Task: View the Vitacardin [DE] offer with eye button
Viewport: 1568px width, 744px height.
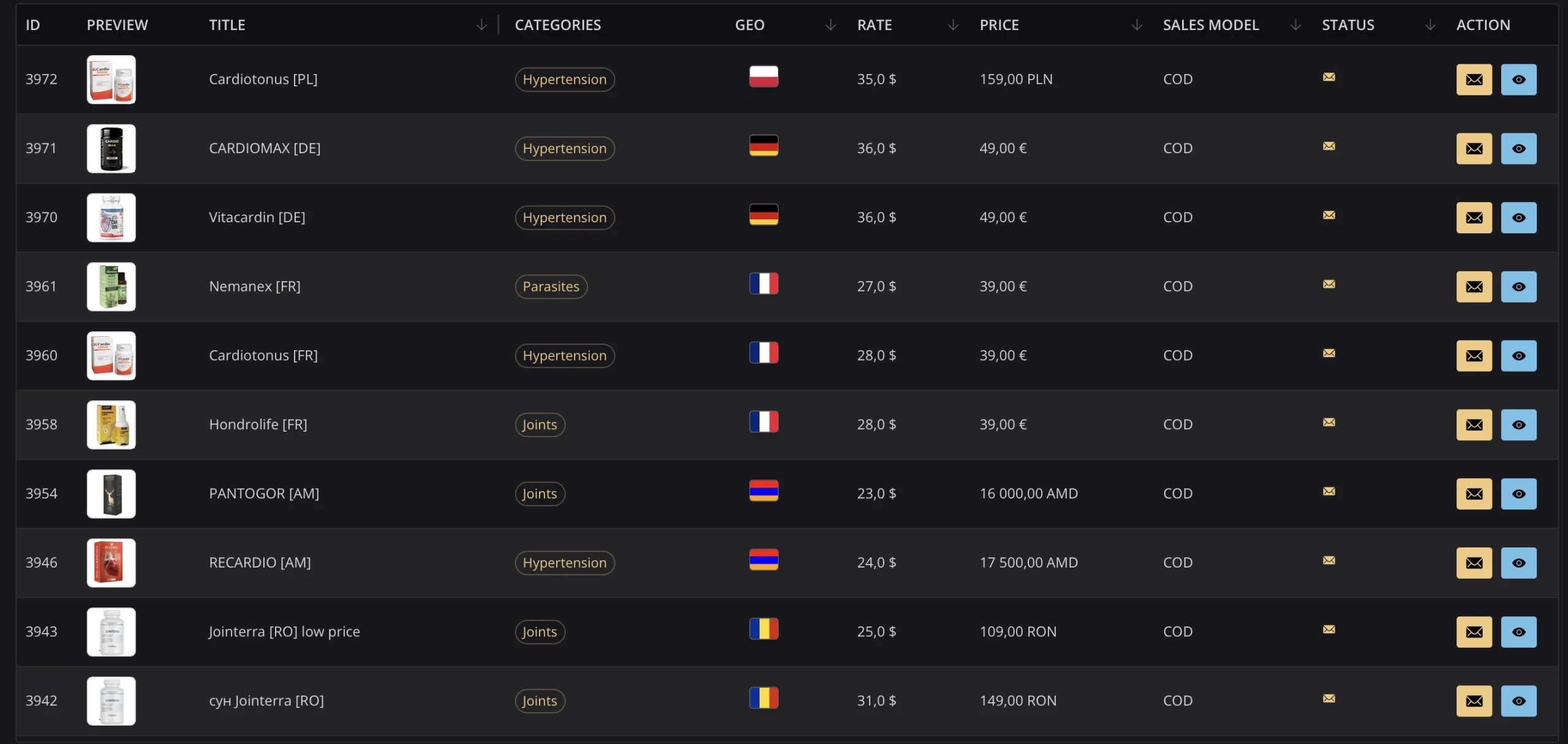Action: click(1518, 217)
